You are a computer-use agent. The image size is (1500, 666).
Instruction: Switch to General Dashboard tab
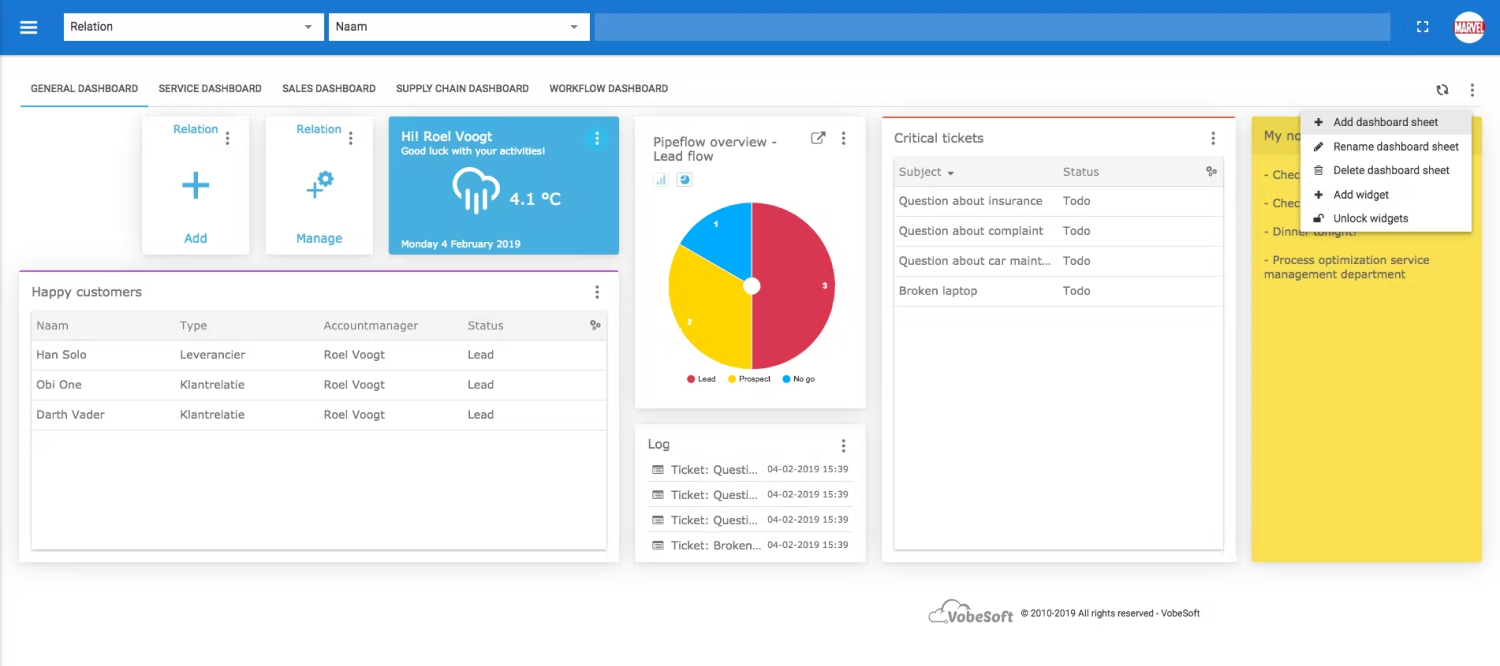84,89
